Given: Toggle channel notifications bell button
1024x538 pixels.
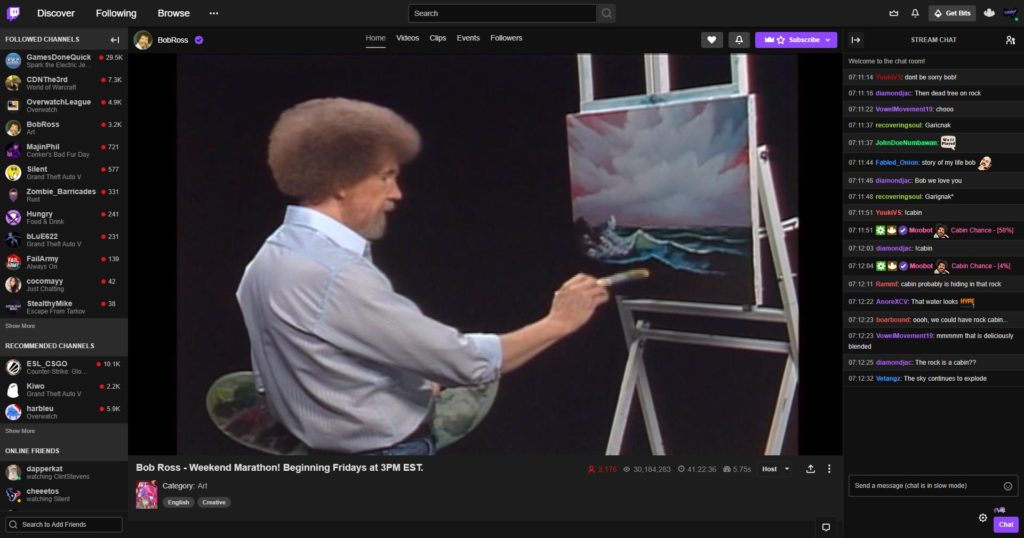Looking at the screenshot, I should (739, 40).
